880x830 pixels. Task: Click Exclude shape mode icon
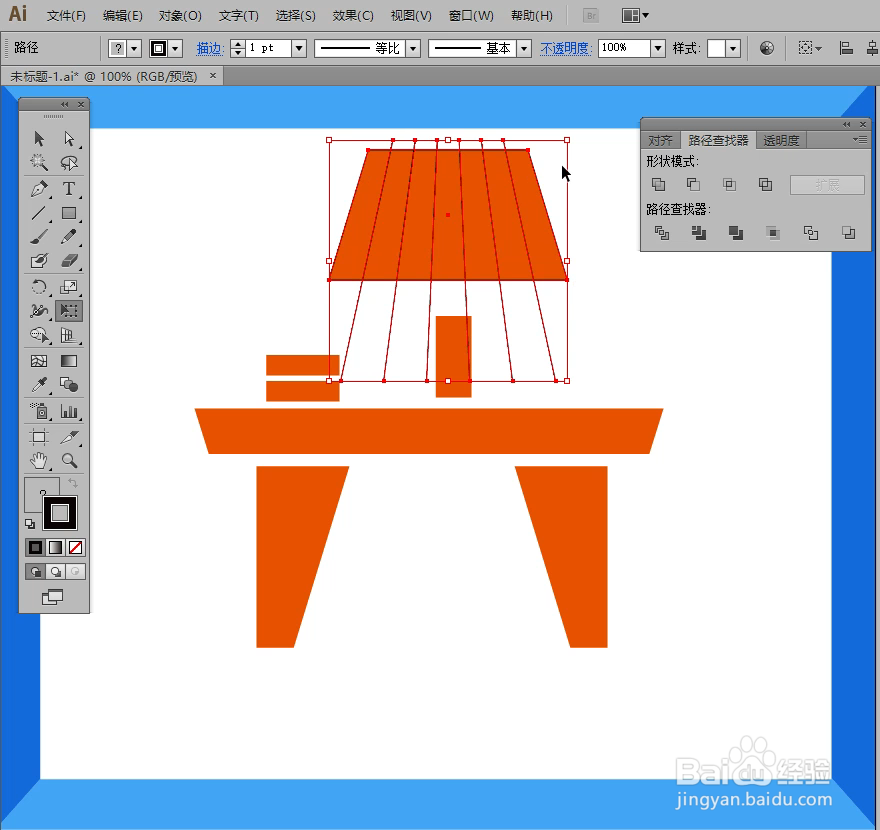pyautogui.click(x=765, y=184)
